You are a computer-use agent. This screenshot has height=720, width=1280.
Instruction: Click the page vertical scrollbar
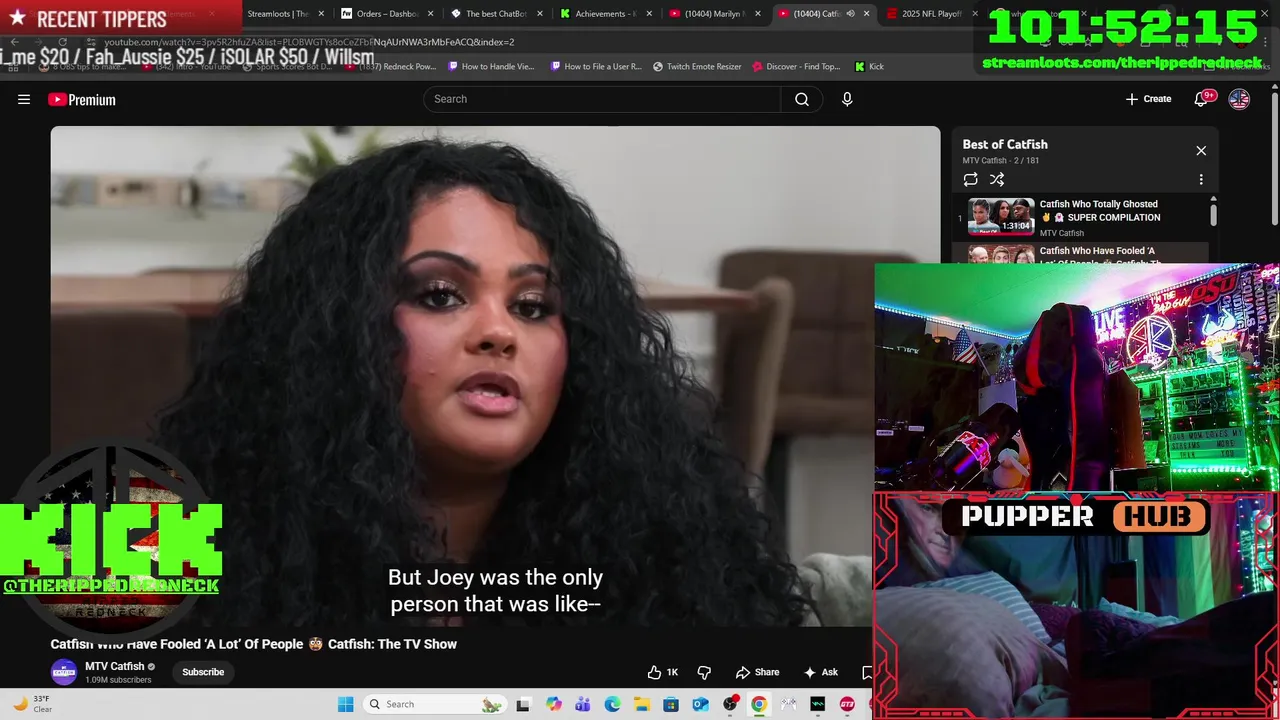[1274, 155]
